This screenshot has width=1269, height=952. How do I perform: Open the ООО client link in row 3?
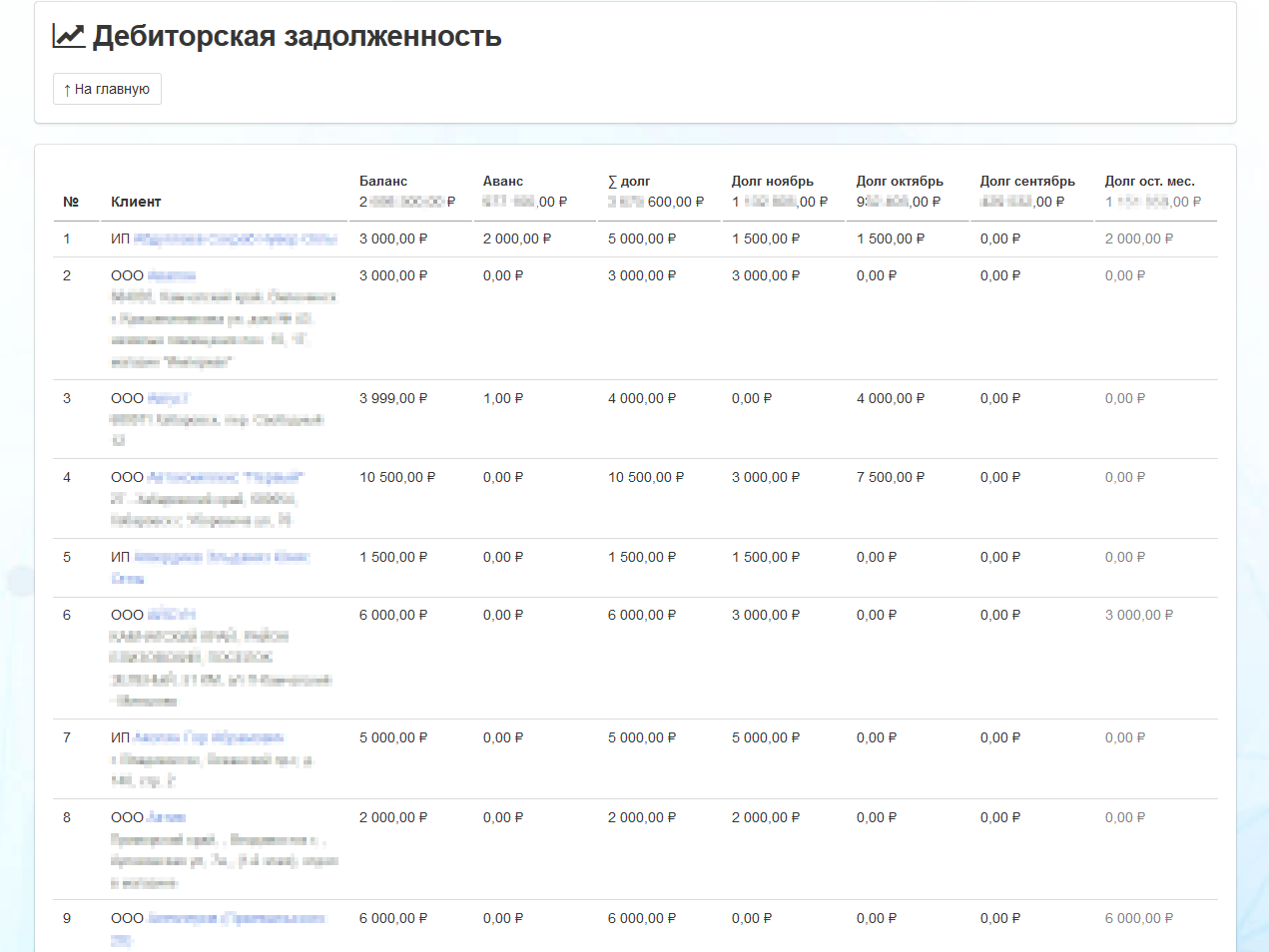click(168, 399)
